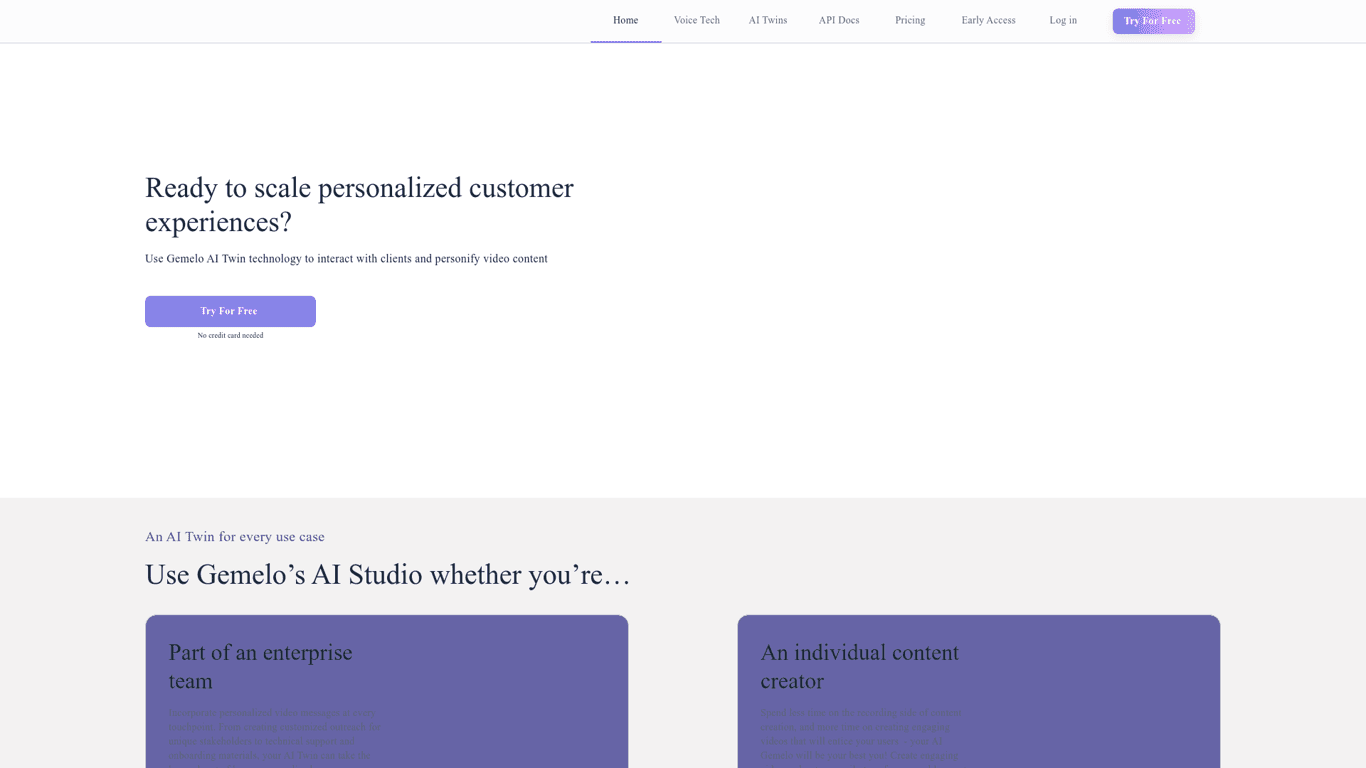
Task: Click 'An AI Twin for every use case'
Action: tap(235, 537)
